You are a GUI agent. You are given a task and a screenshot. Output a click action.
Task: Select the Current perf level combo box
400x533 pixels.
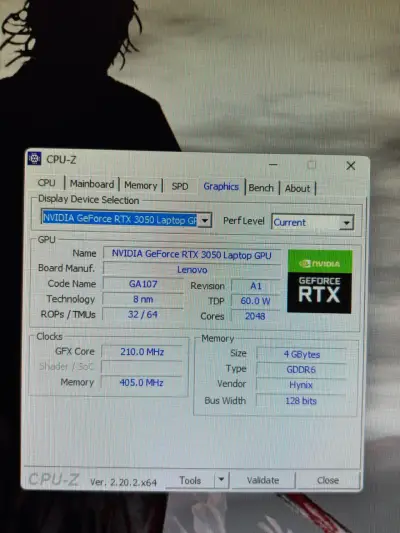tap(313, 223)
